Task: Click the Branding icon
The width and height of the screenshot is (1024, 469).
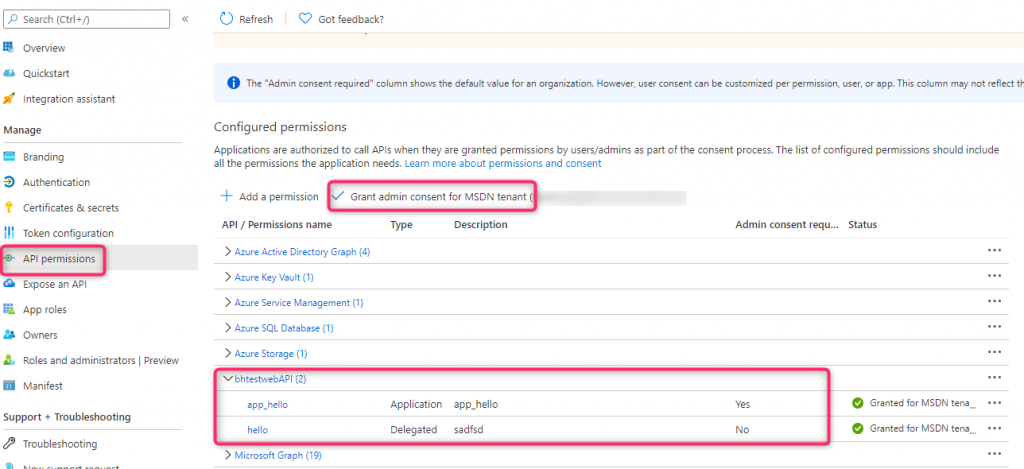Action: 8,157
